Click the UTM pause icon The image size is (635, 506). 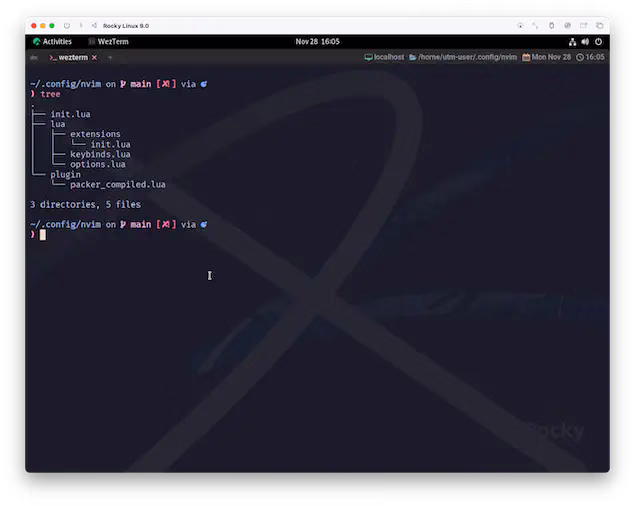coord(81,26)
